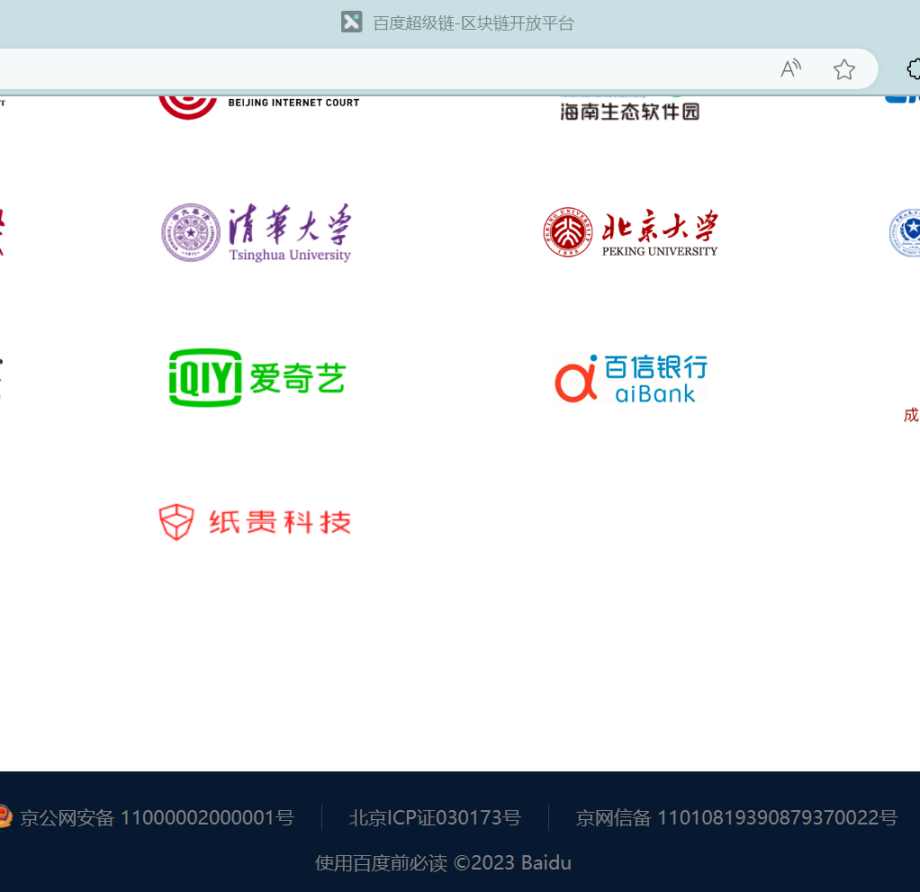Click the 纸贵科技 partner logo
The image size is (920, 892).
(255, 521)
